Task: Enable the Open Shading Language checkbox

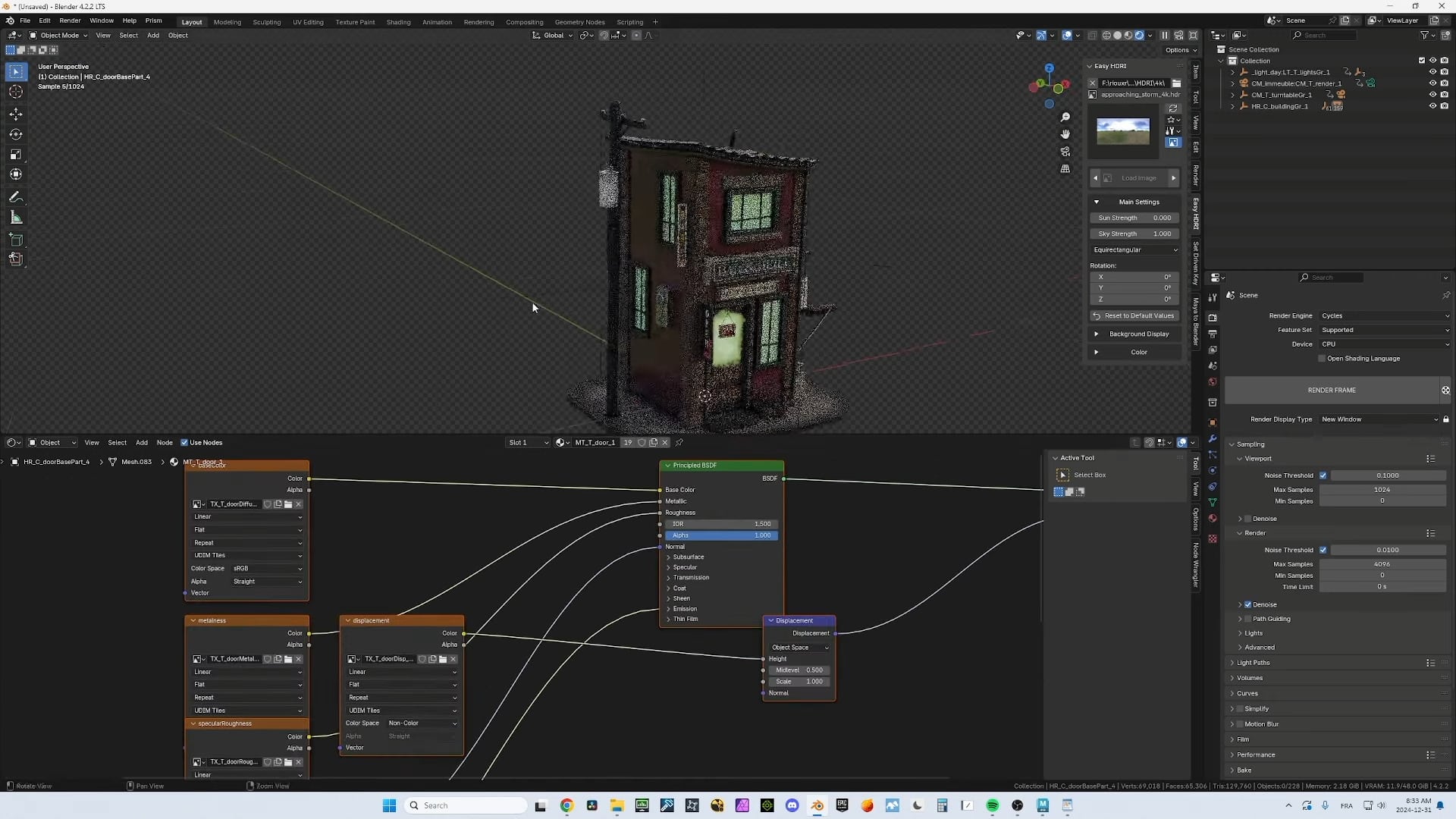Action: [1323, 358]
